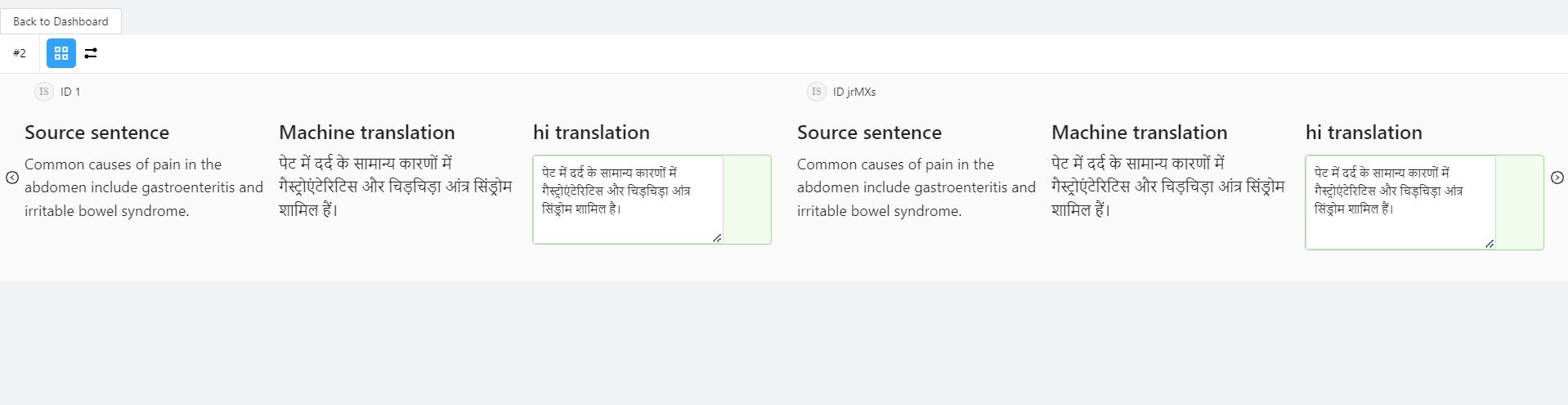Screen dimensions: 1568x405
Task: Click the Back to Dashboard button
Action: 60,21
